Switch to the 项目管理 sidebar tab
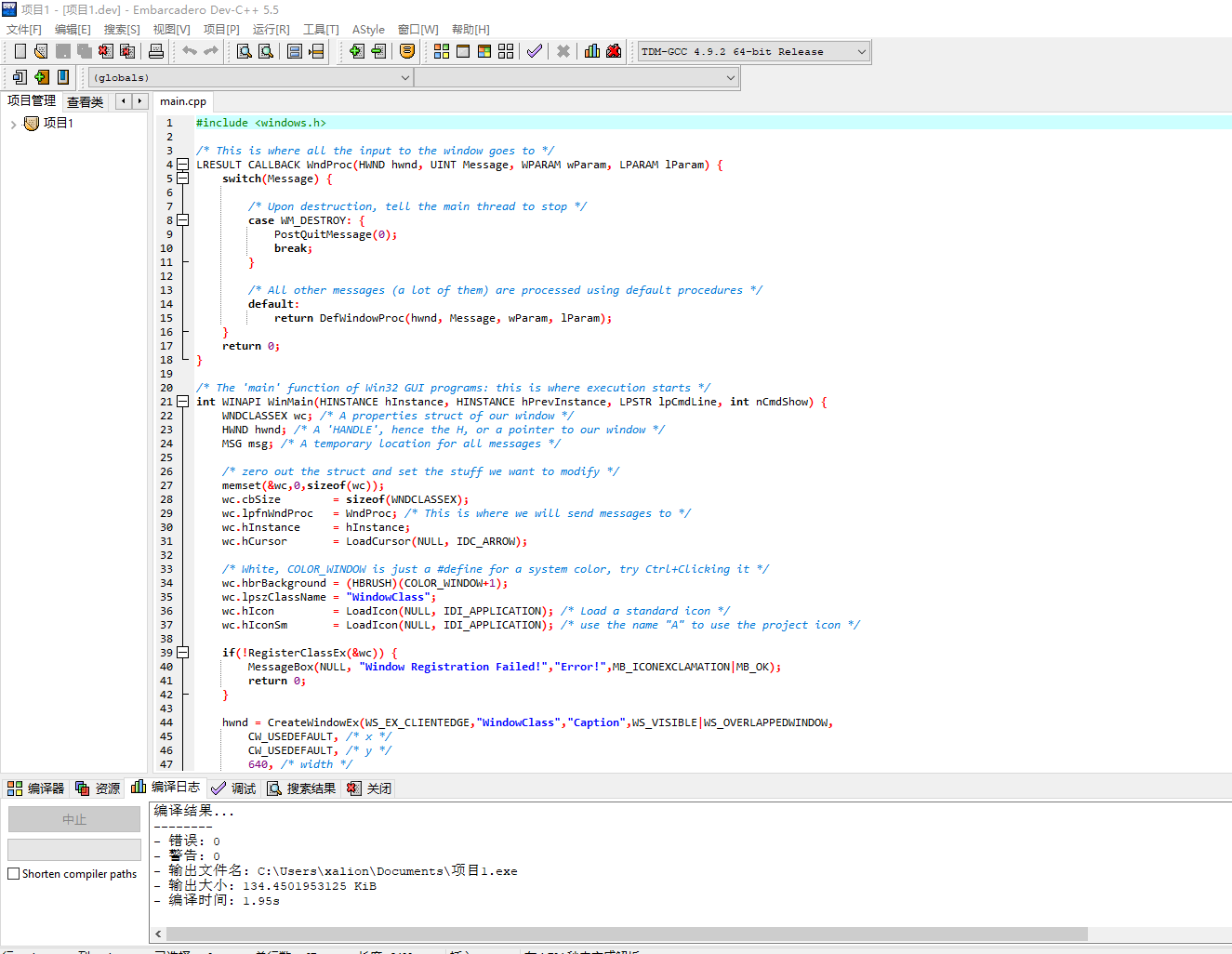This screenshot has height=954, width=1232. (32, 100)
